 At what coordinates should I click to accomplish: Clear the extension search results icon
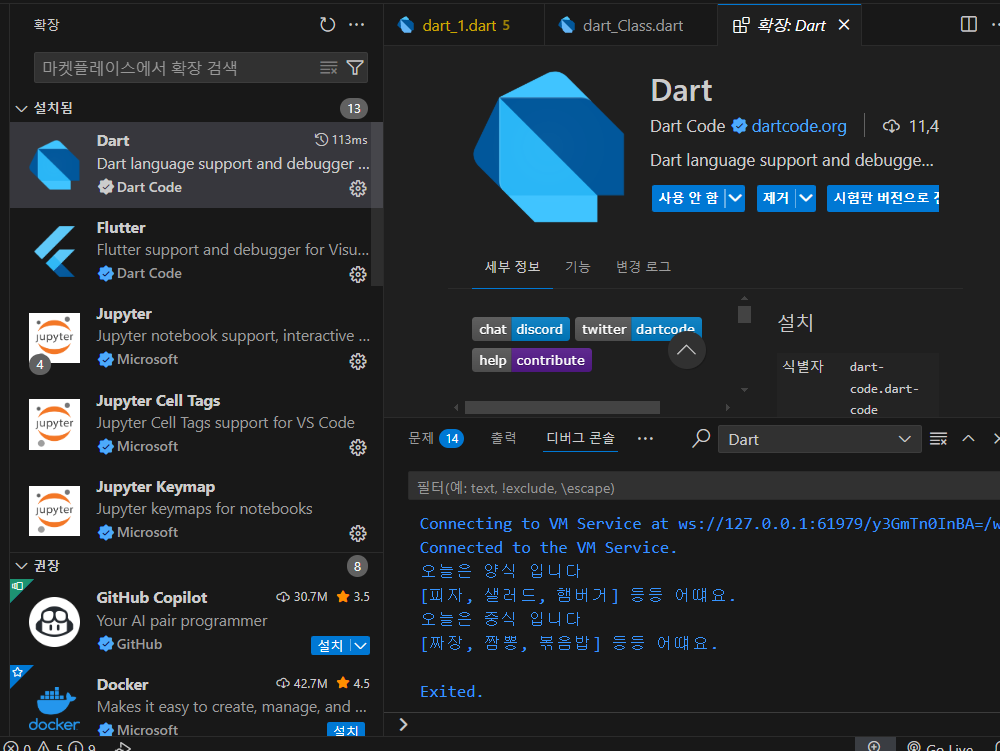328,68
